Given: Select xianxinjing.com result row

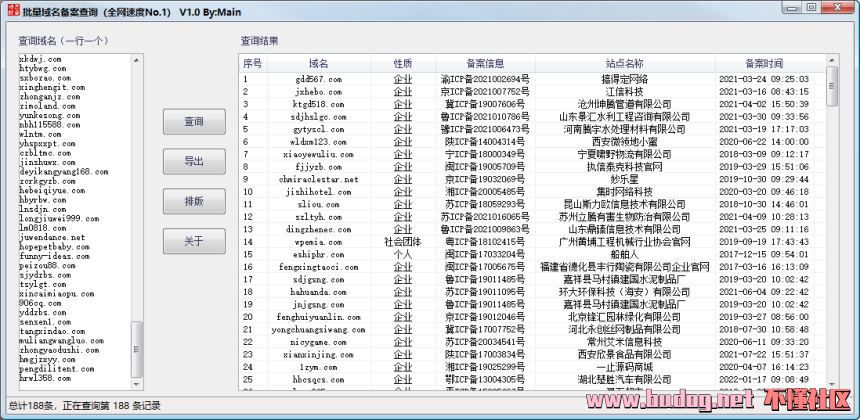Looking at the screenshot, I should point(531,355).
